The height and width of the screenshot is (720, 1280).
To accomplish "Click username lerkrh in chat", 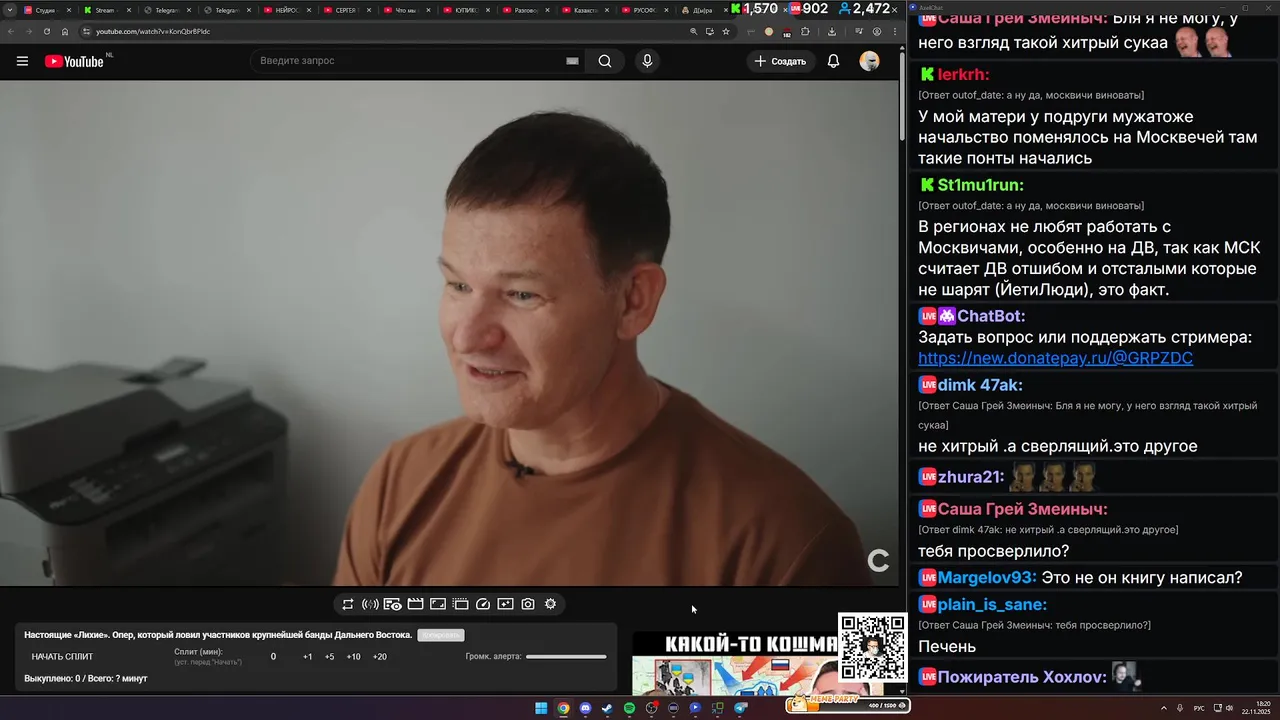I will click(963, 74).
